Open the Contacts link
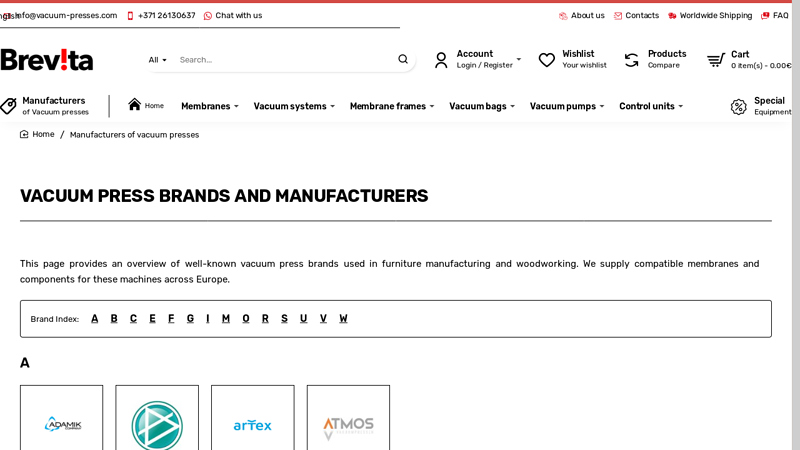The height and width of the screenshot is (450, 800). pyautogui.click(x=642, y=16)
